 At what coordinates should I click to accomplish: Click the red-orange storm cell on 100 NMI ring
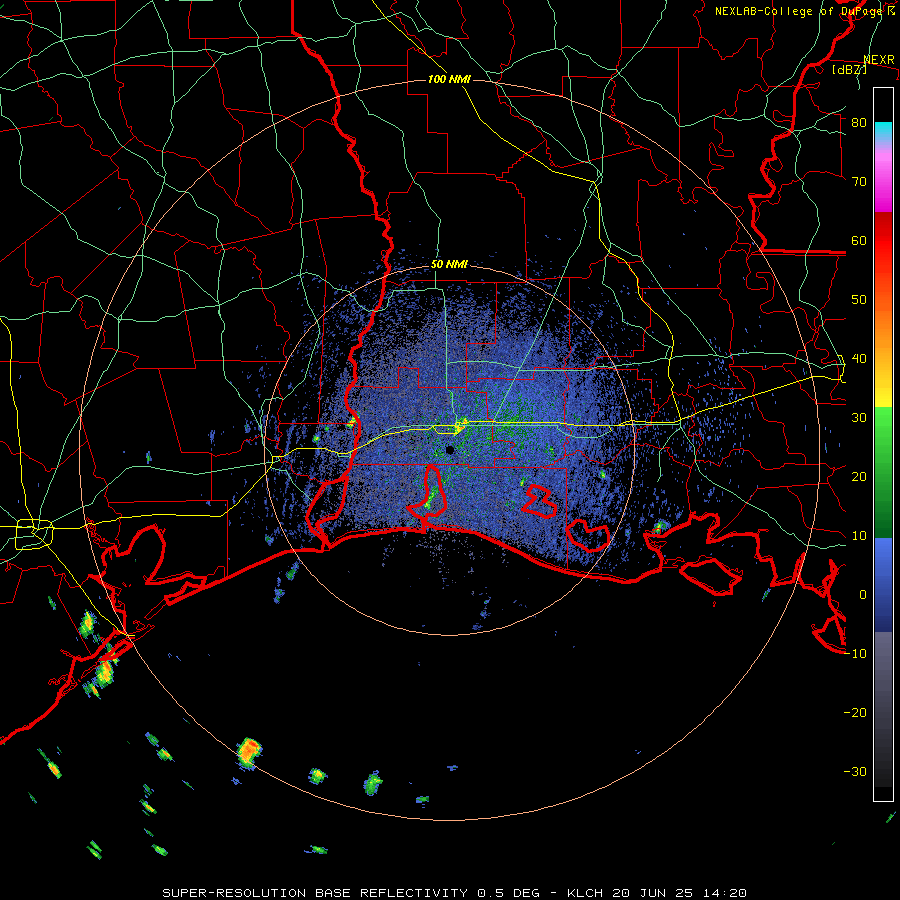[x=249, y=752]
